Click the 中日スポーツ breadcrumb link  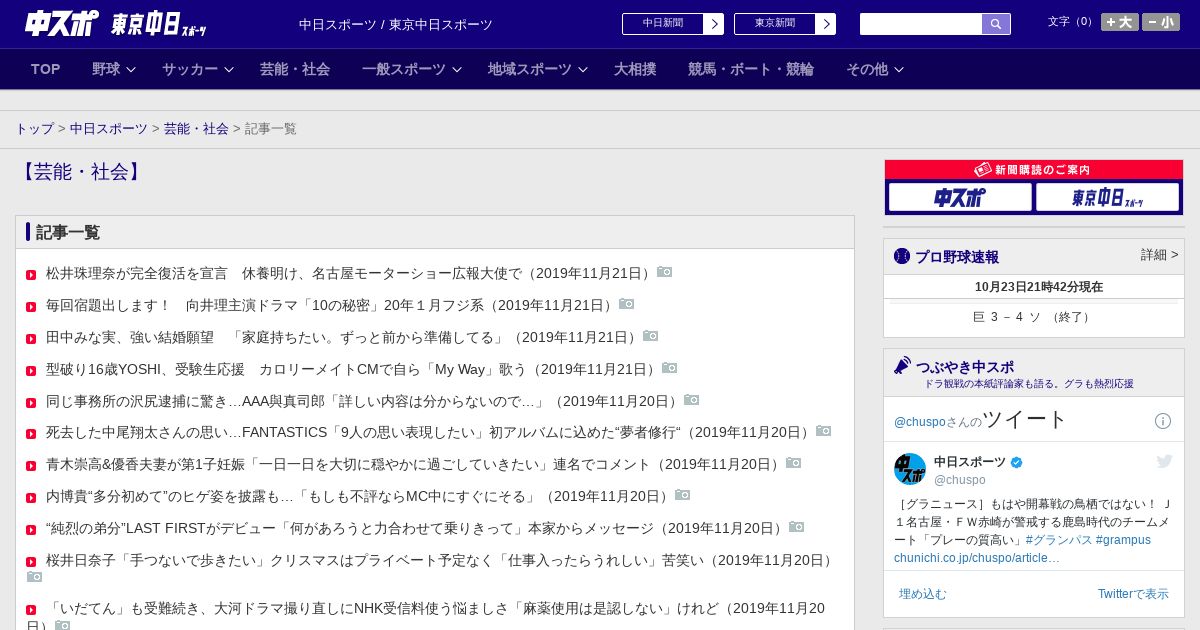click(x=109, y=129)
